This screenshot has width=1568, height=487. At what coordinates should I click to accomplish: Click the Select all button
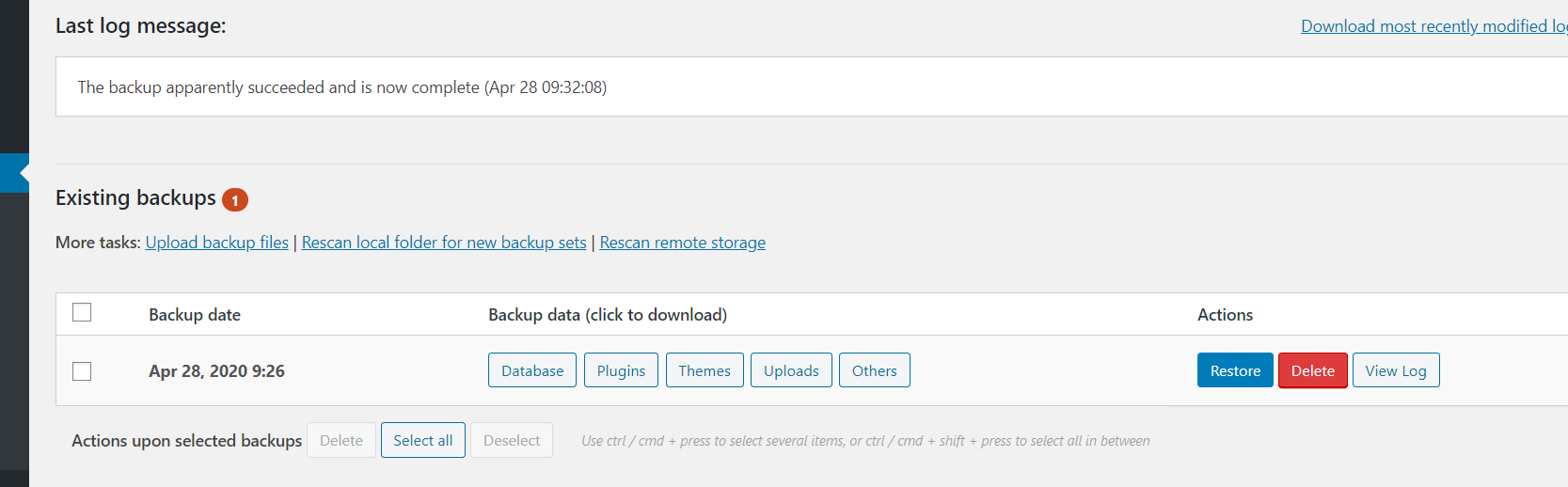(423, 440)
